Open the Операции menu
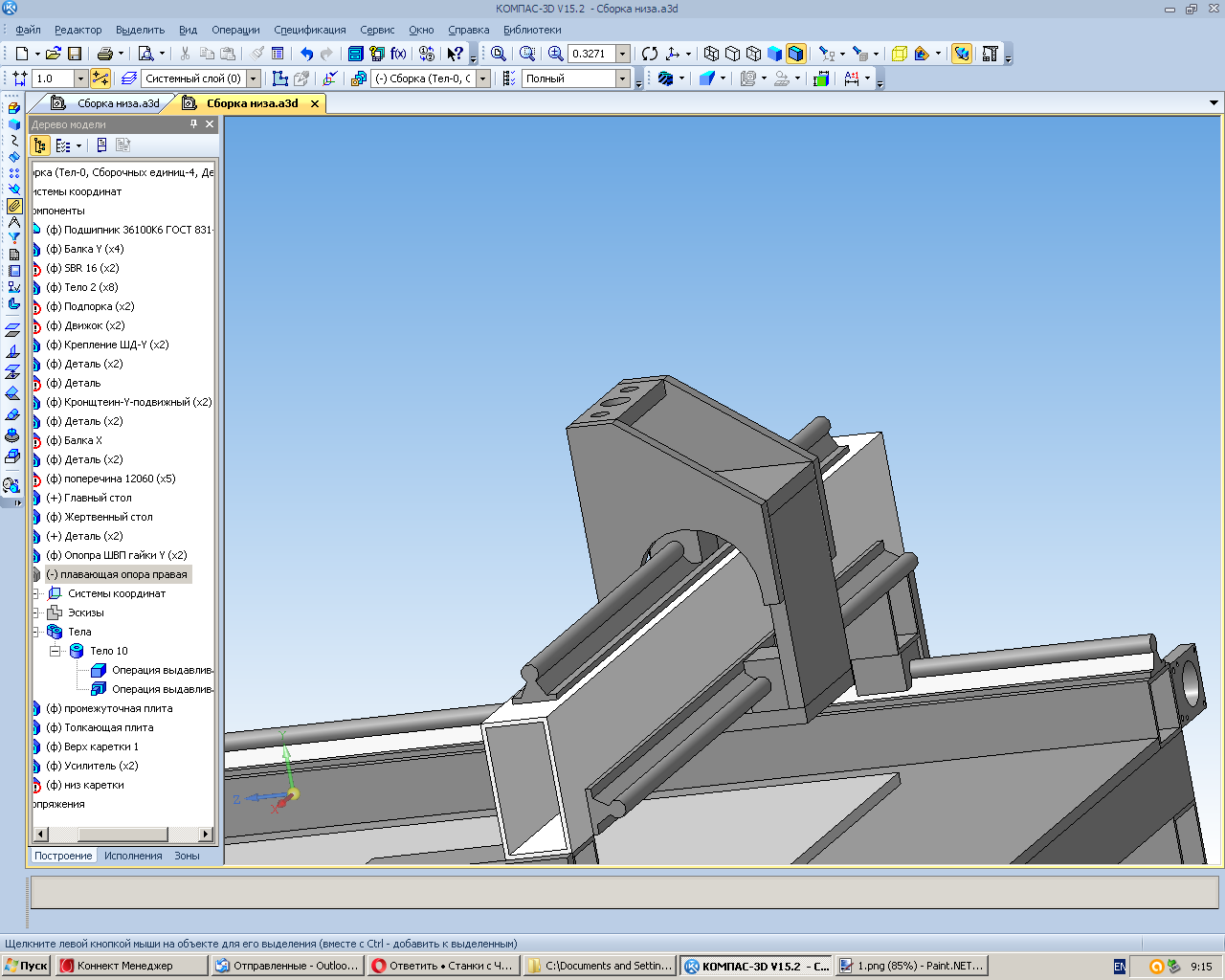The image size is (1225, 980). pyautogui.click(x=235, y=30)
